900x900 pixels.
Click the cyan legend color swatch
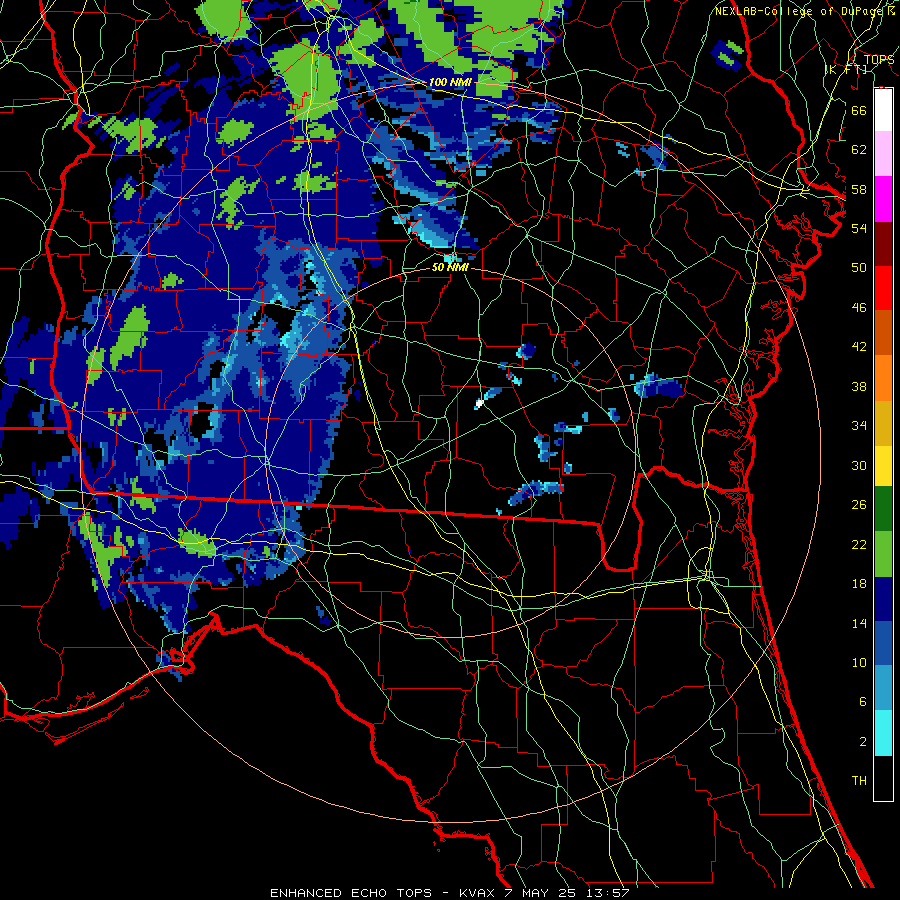[883, 733]
